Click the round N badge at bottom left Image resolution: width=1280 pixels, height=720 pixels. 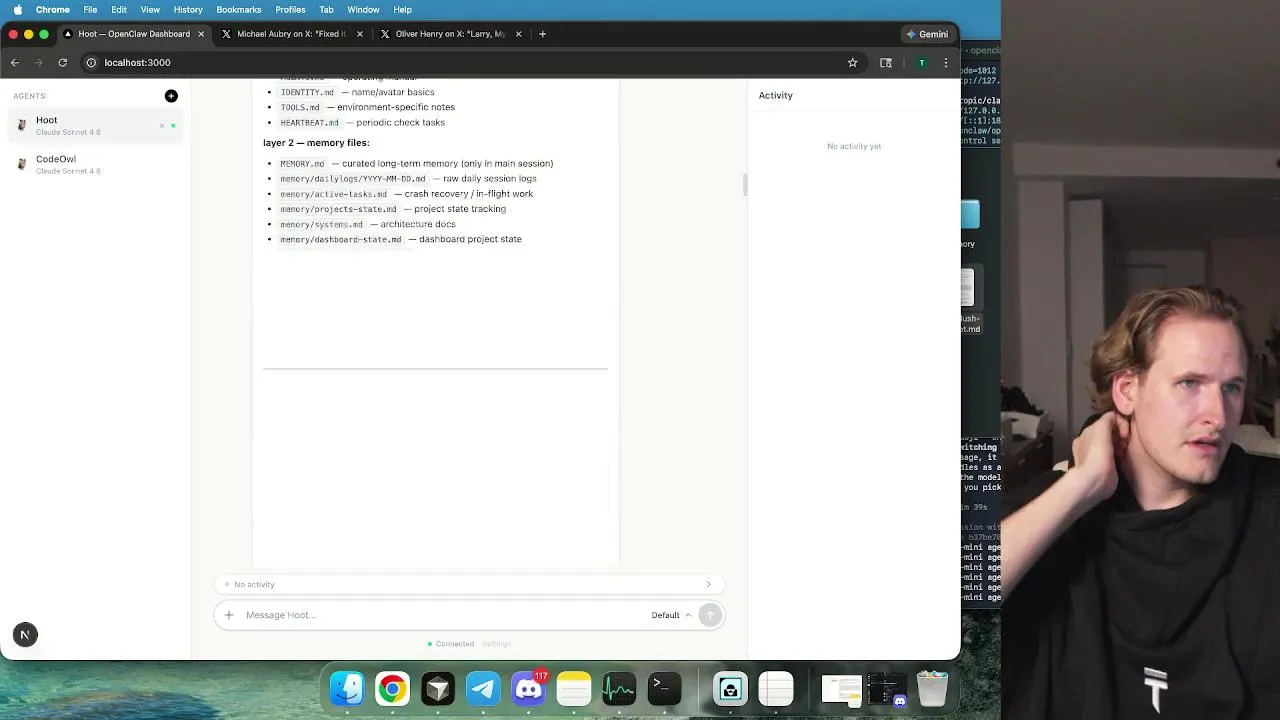pyautogui.click(x=25, y=634)
